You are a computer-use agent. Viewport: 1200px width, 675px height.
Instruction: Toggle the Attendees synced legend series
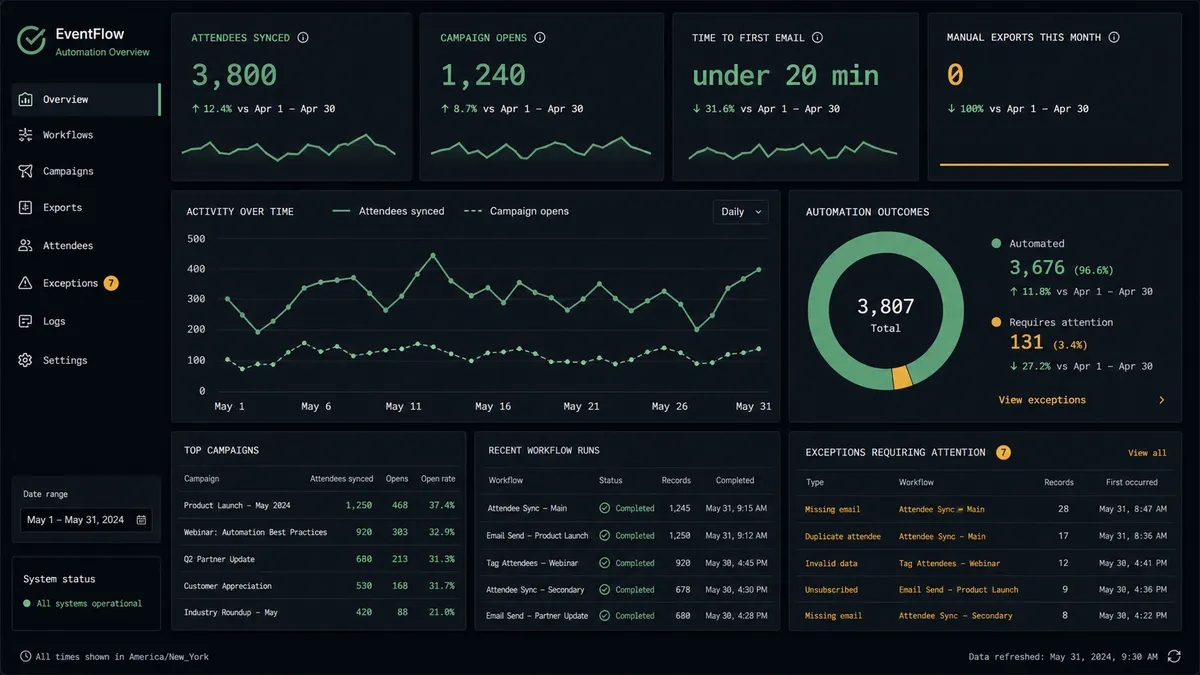click(x=388, y=211)
